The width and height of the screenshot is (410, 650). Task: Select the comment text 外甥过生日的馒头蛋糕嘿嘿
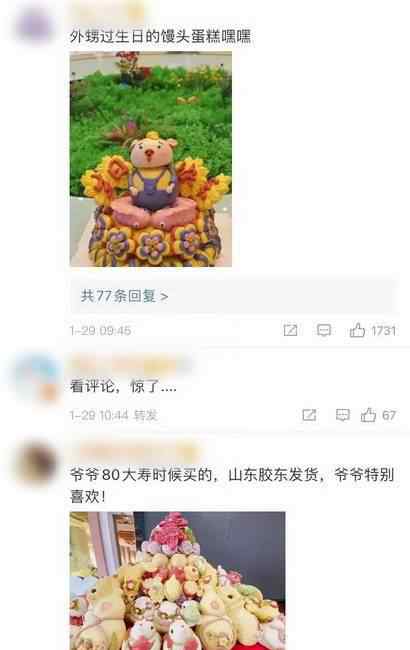(160, 36)
